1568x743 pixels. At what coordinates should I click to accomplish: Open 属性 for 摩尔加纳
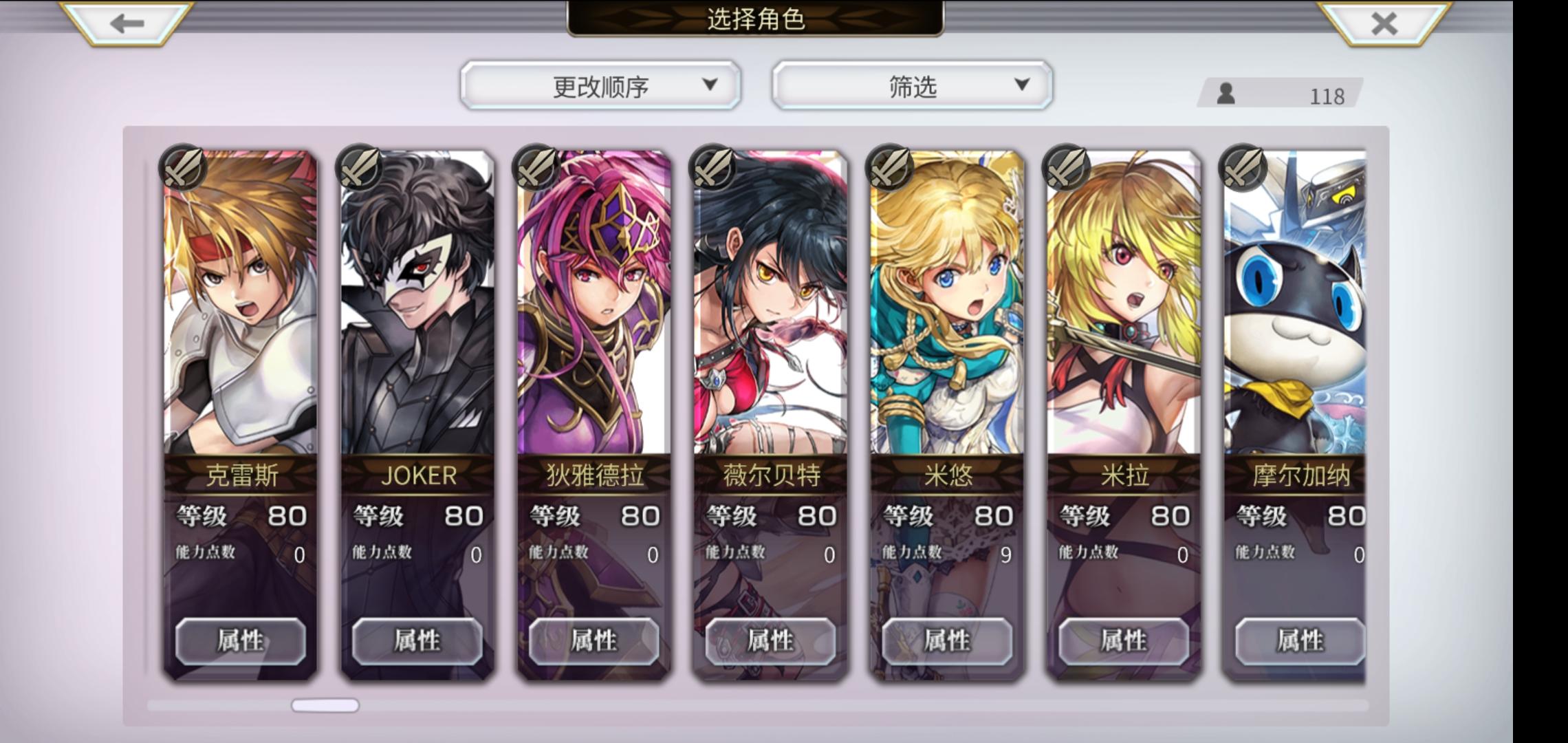click(1300, 641)
